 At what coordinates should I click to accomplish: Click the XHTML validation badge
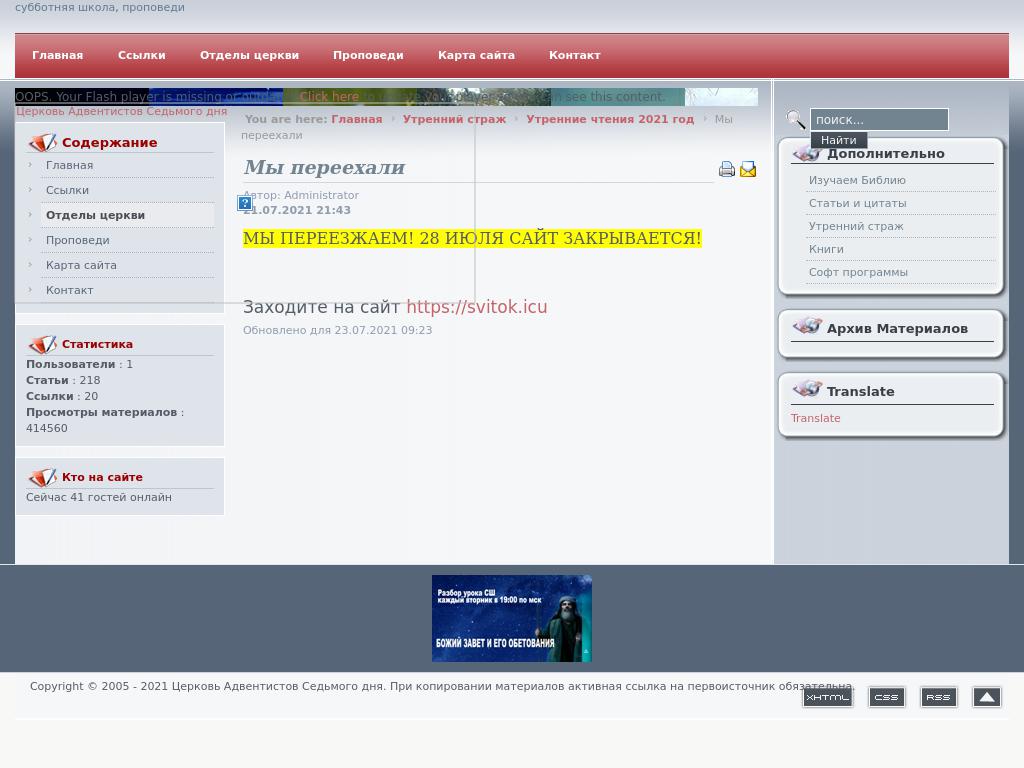click(x=827, y=697)
